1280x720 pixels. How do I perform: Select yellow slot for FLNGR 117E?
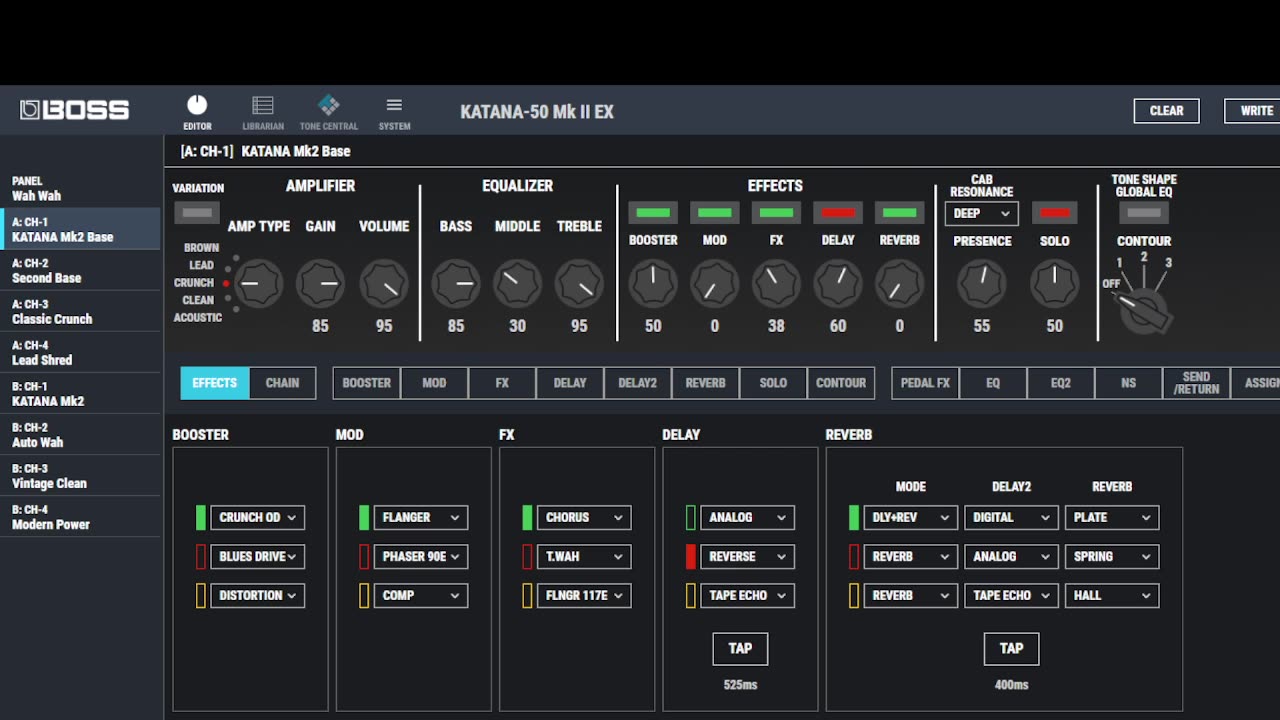click(x=527, y=595)
